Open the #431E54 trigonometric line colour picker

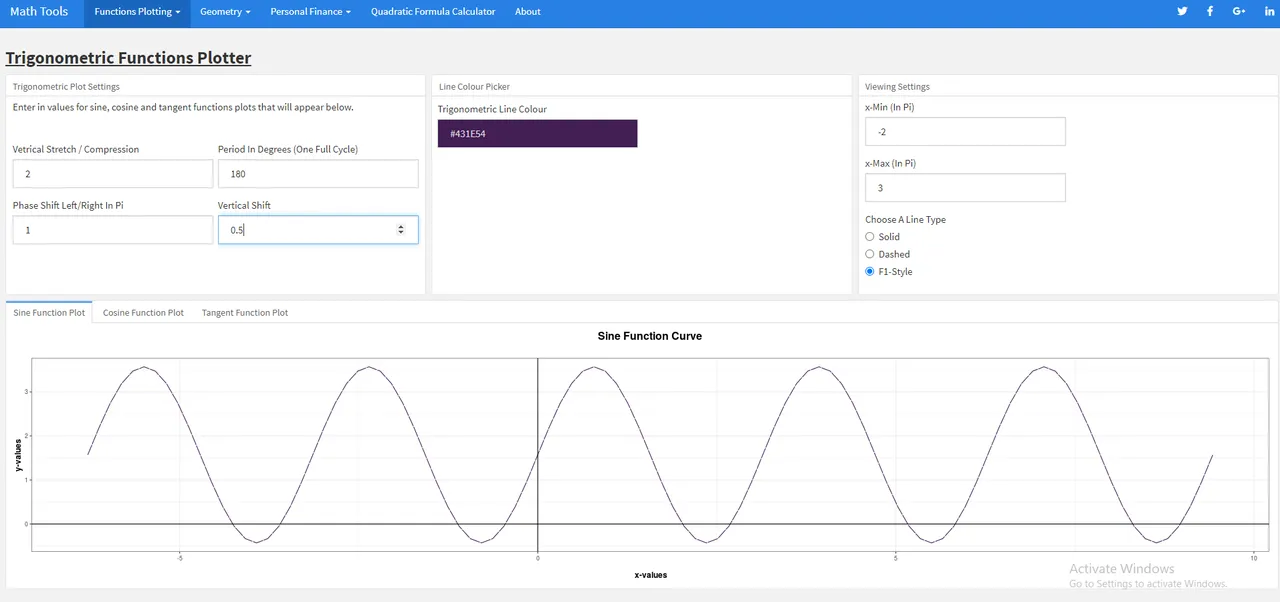click(537, 133)
